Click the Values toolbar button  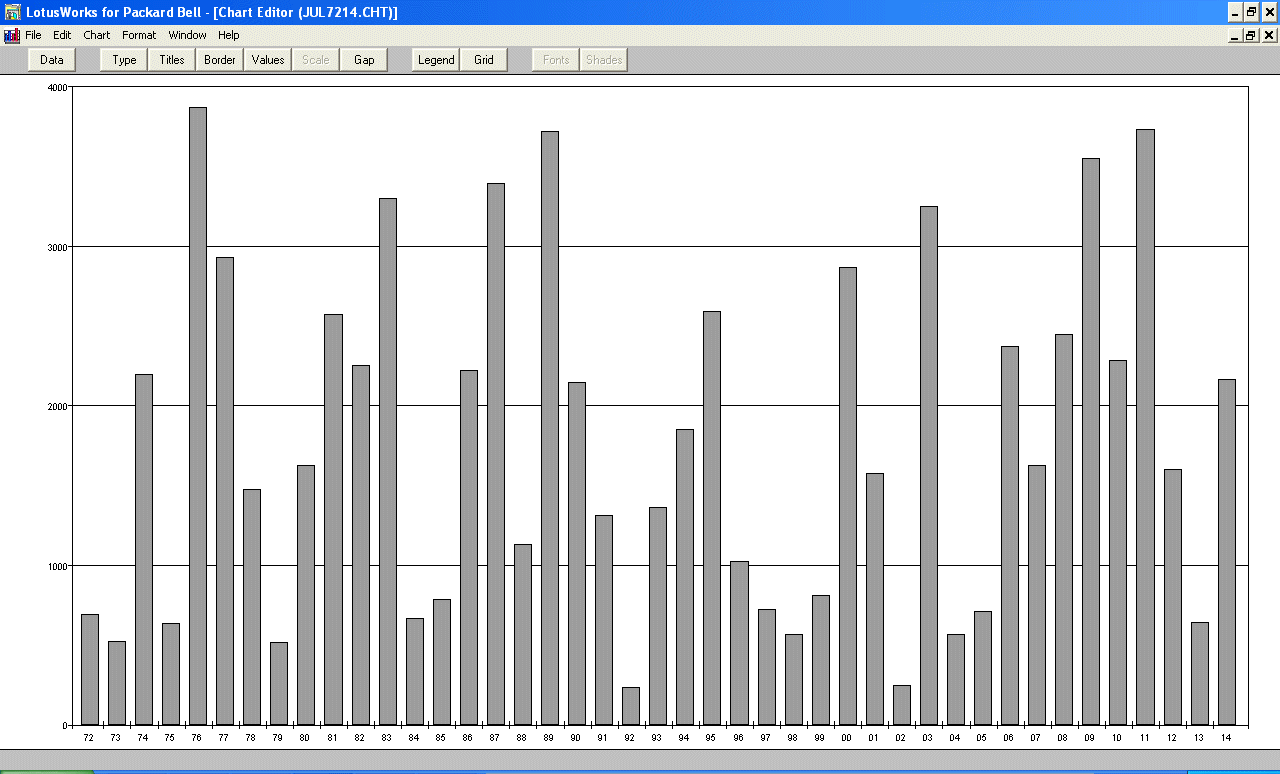[268, 60]
